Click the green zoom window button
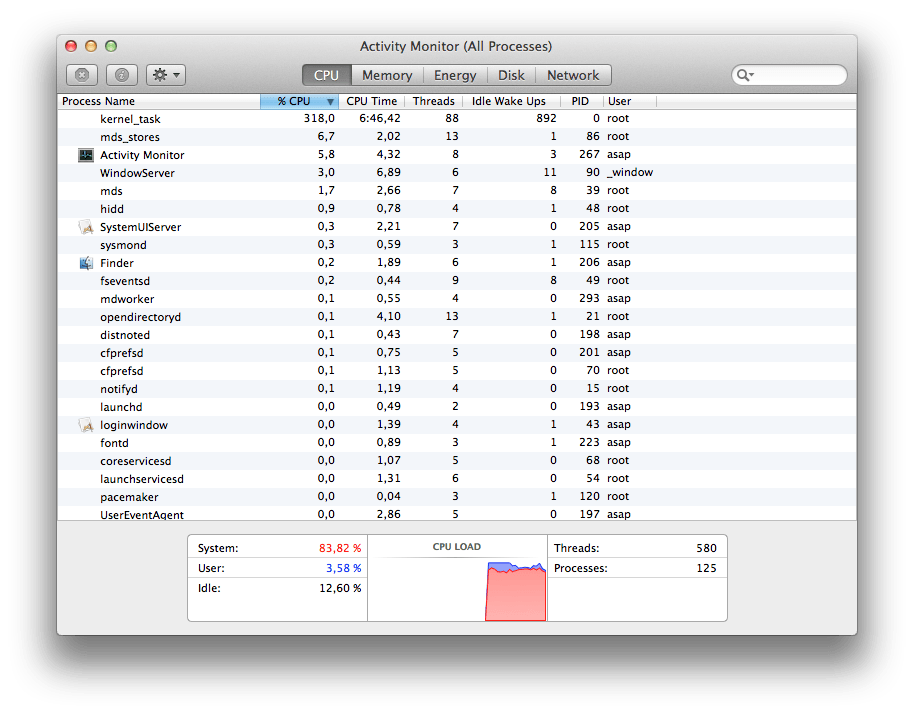The height and width of the screenshot is (714, 914). pyautogui.click(x=111, y=46)
